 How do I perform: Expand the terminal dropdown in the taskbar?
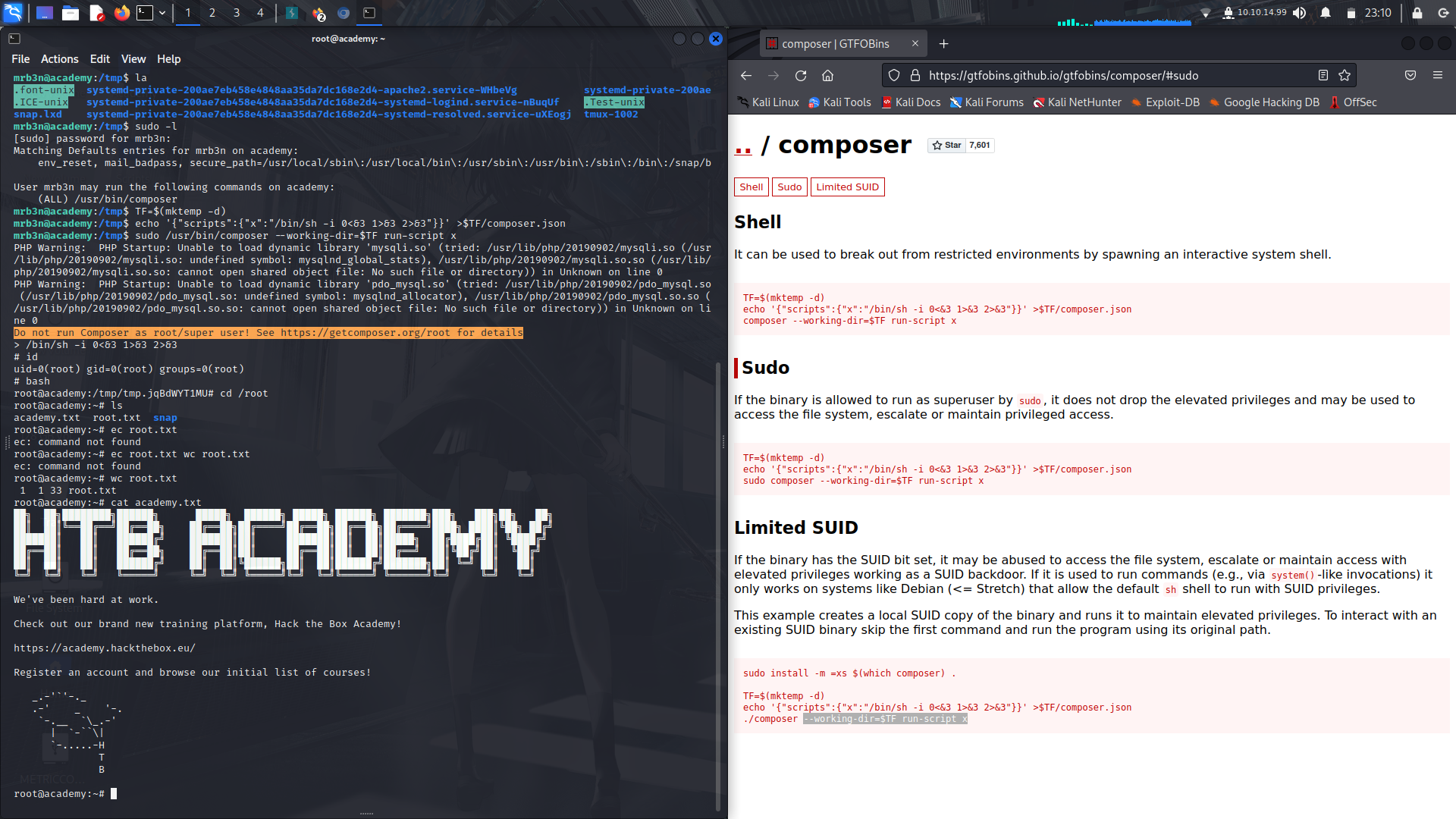tap(162, 12)
